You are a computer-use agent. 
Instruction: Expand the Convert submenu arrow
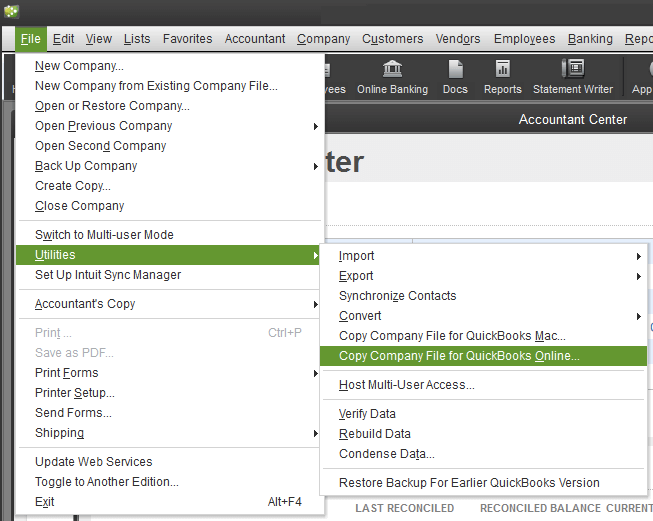click(x=638, y=317)
